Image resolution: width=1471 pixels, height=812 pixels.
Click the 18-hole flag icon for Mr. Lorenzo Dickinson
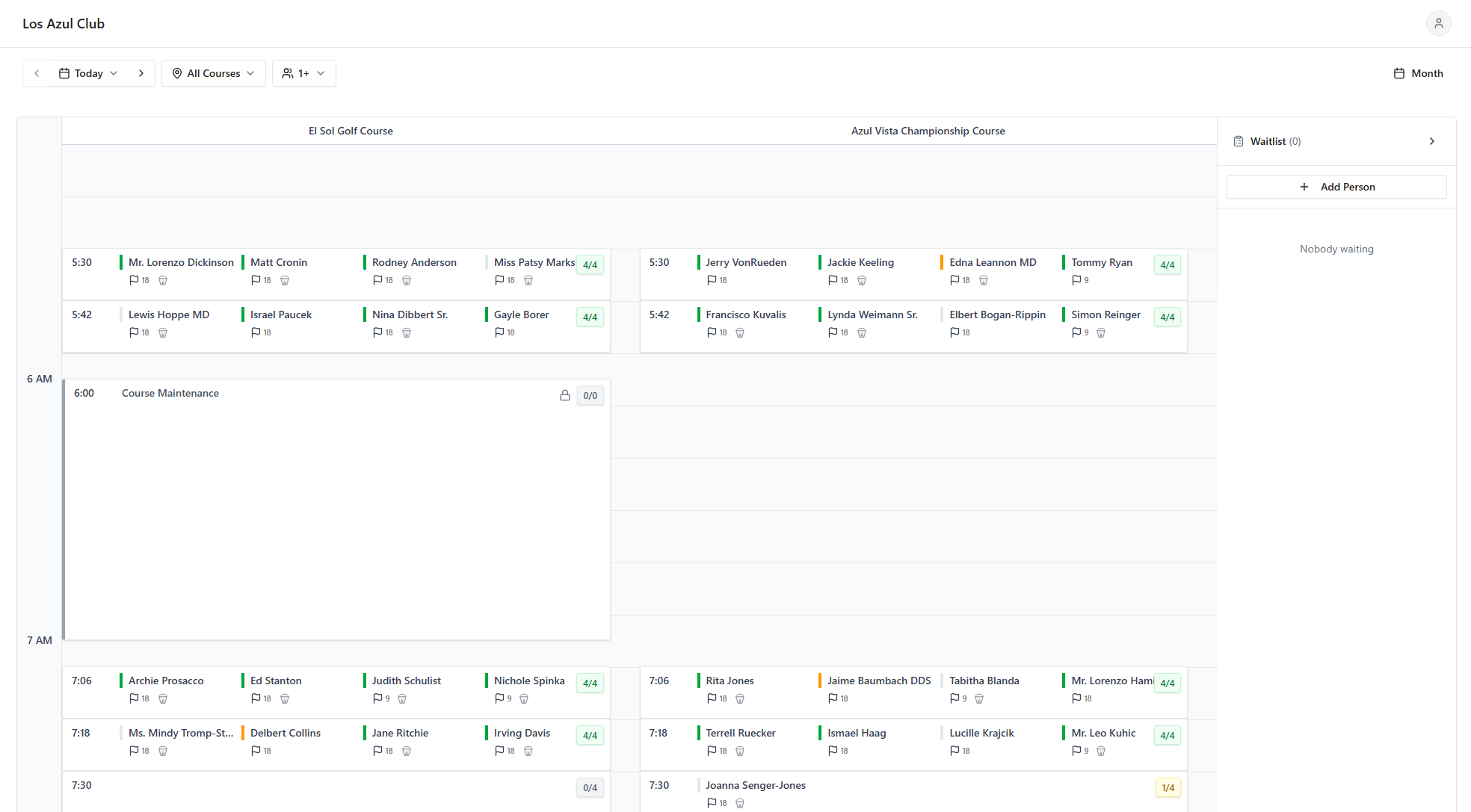(x=133, y=280)
